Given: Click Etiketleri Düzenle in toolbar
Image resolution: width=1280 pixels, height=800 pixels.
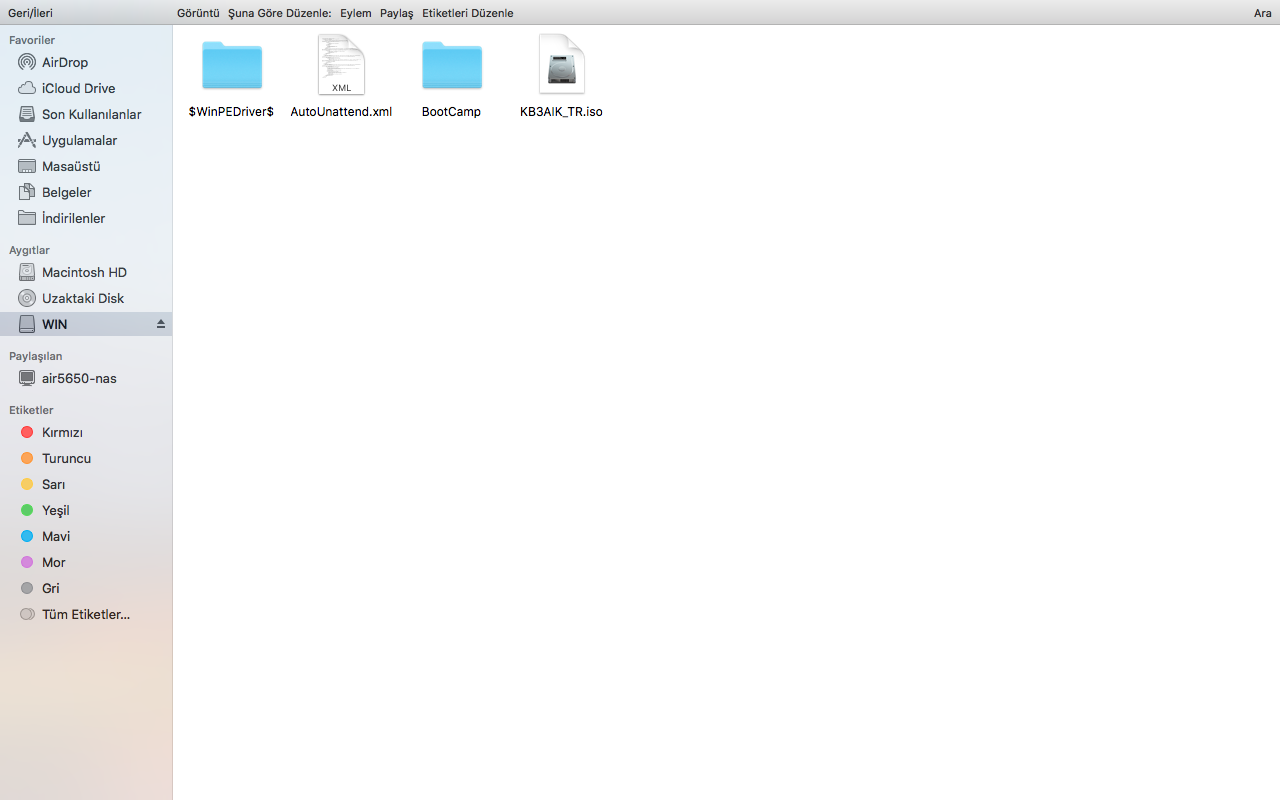Looking at the screenshot, I should (468, 13).
